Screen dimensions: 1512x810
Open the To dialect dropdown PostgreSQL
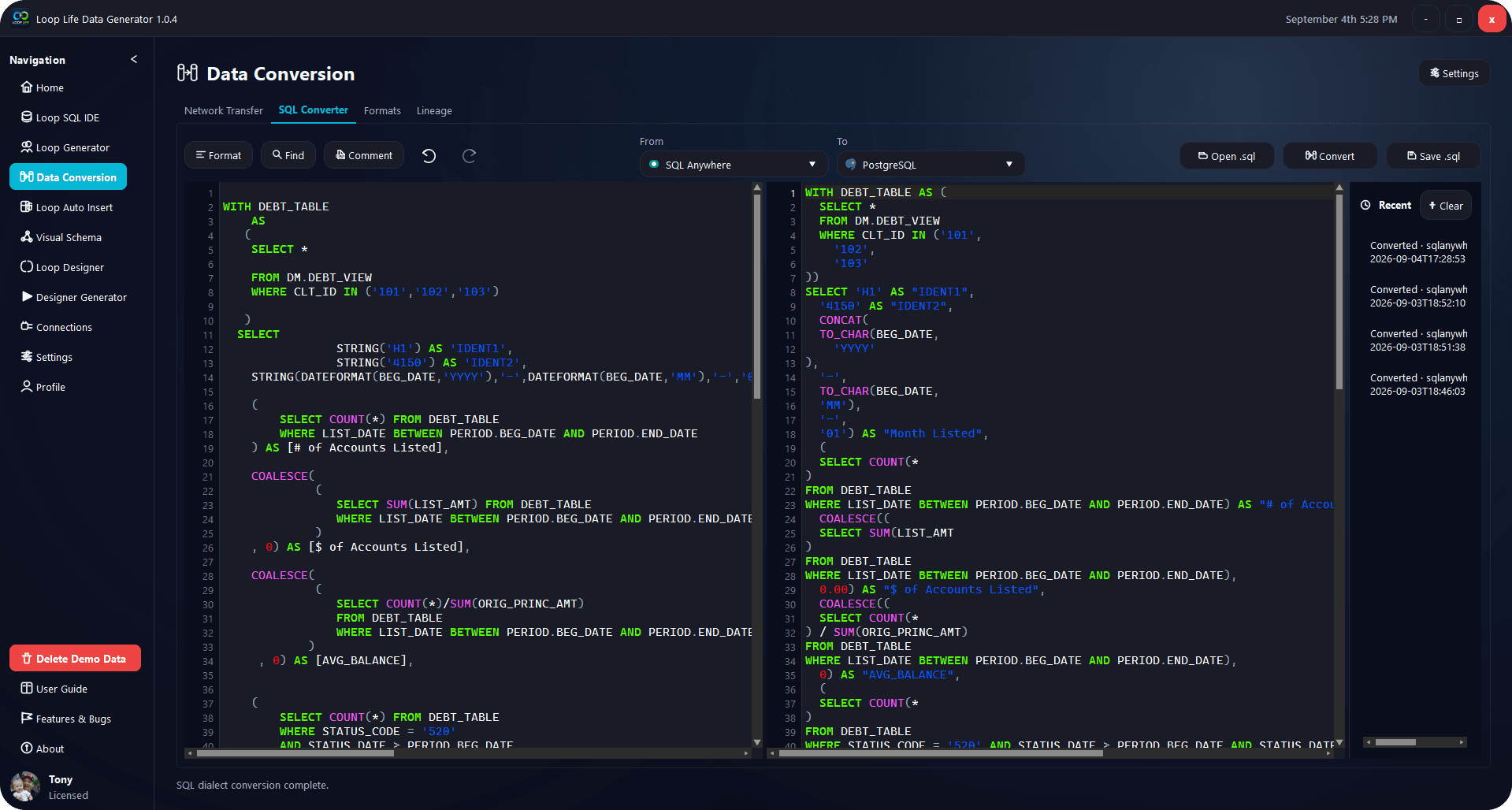click(930, 165)
